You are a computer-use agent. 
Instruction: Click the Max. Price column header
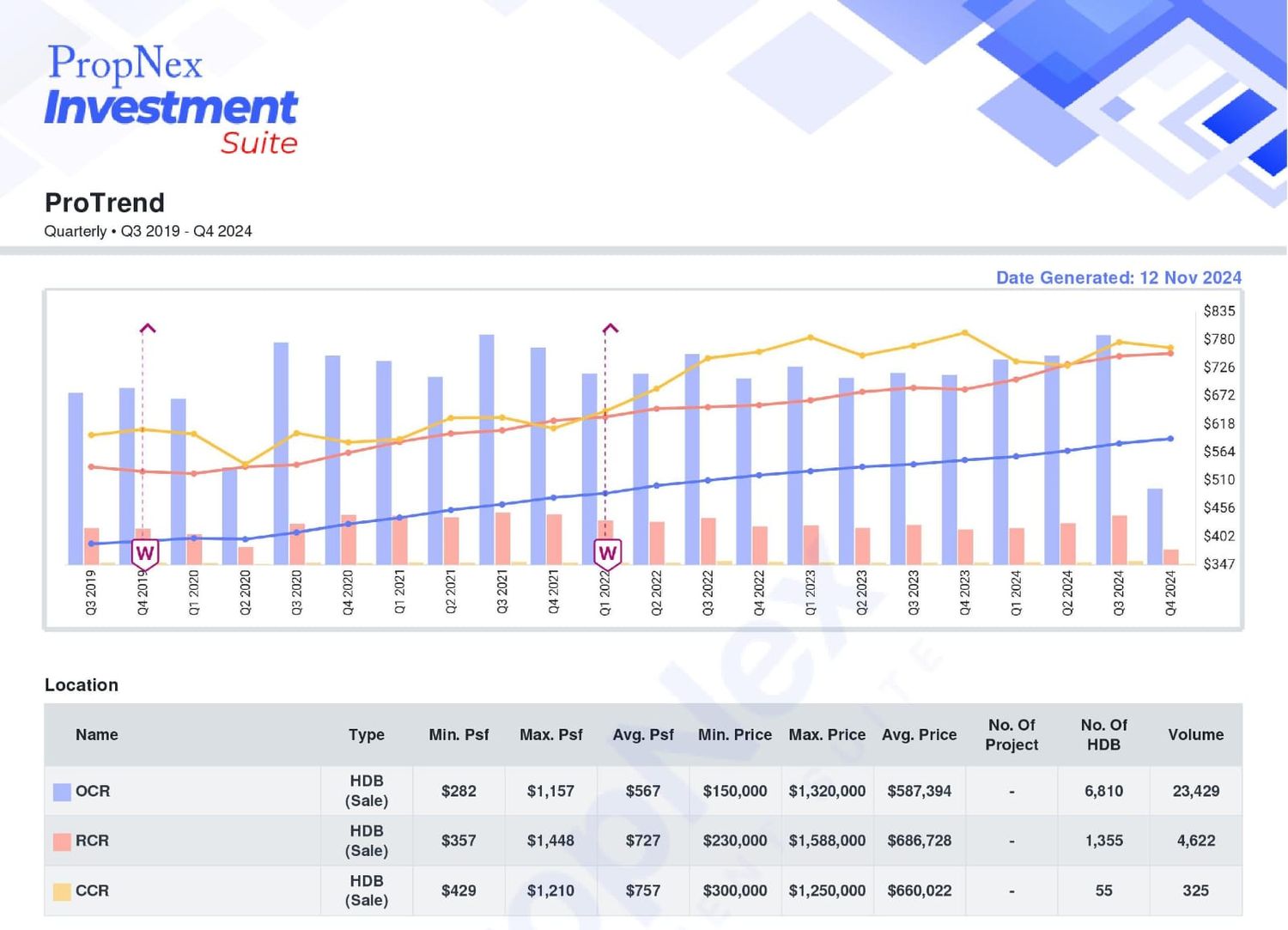[827, 735]
